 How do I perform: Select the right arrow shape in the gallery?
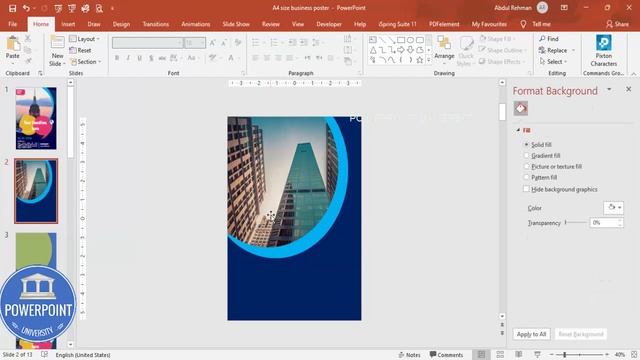point(401,50)
